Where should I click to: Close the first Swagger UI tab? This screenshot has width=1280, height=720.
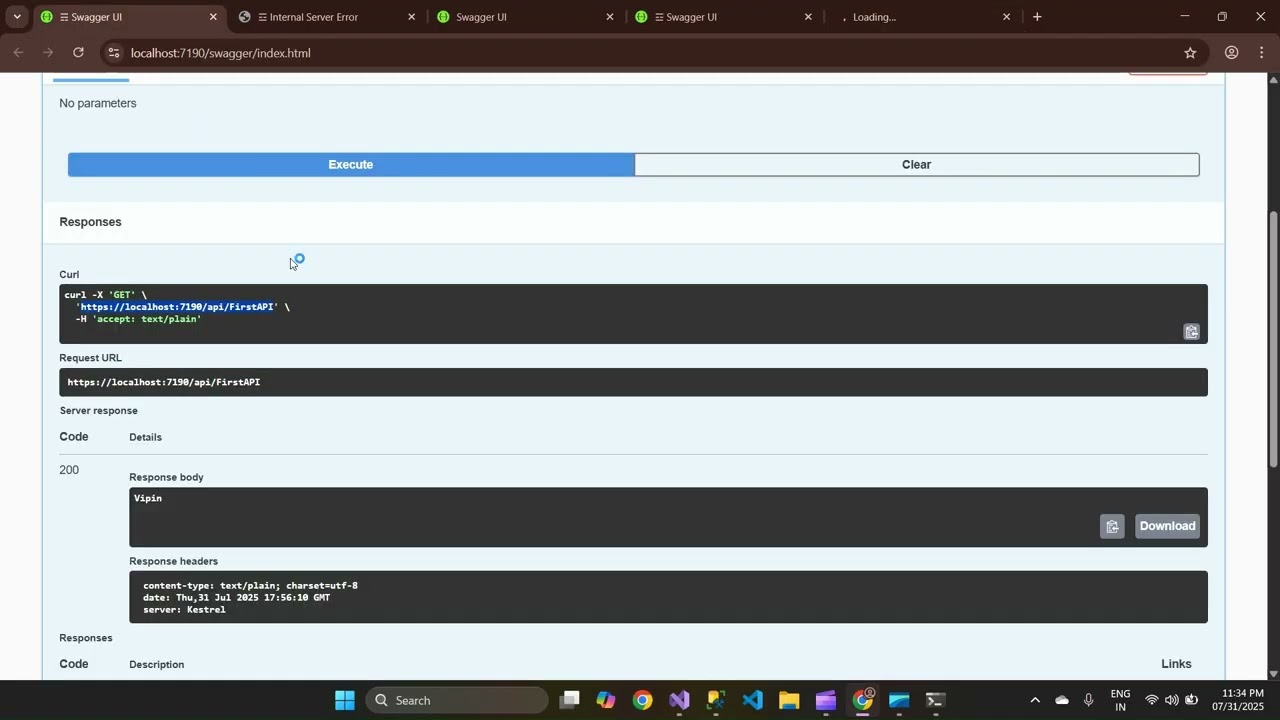[x=213, y=17]
